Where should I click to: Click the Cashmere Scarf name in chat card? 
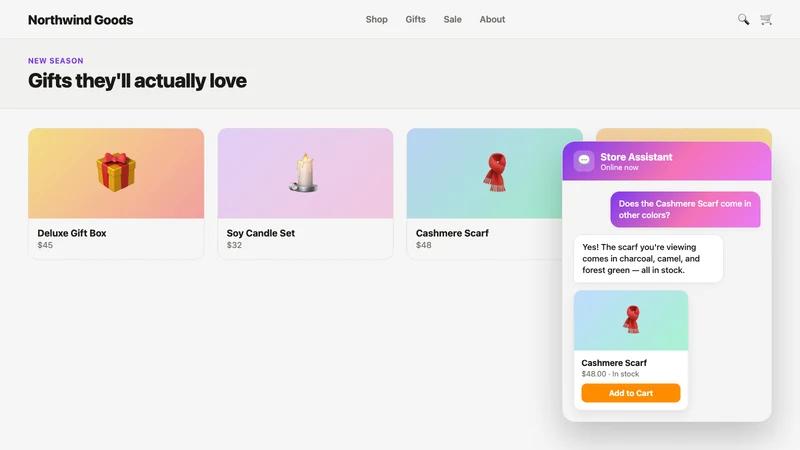tap(614, 363)
